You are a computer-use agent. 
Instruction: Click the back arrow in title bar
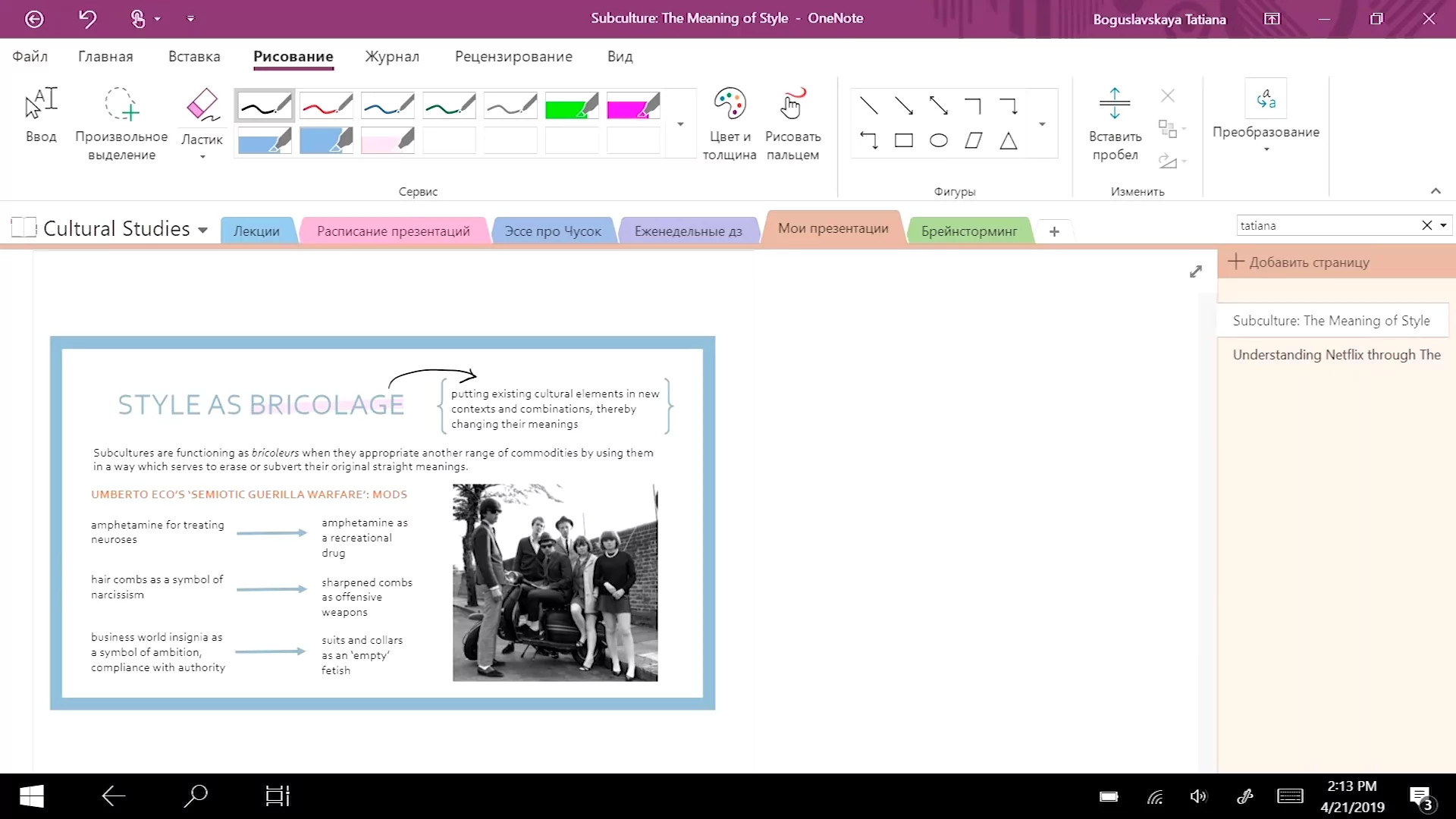point(34,19)
